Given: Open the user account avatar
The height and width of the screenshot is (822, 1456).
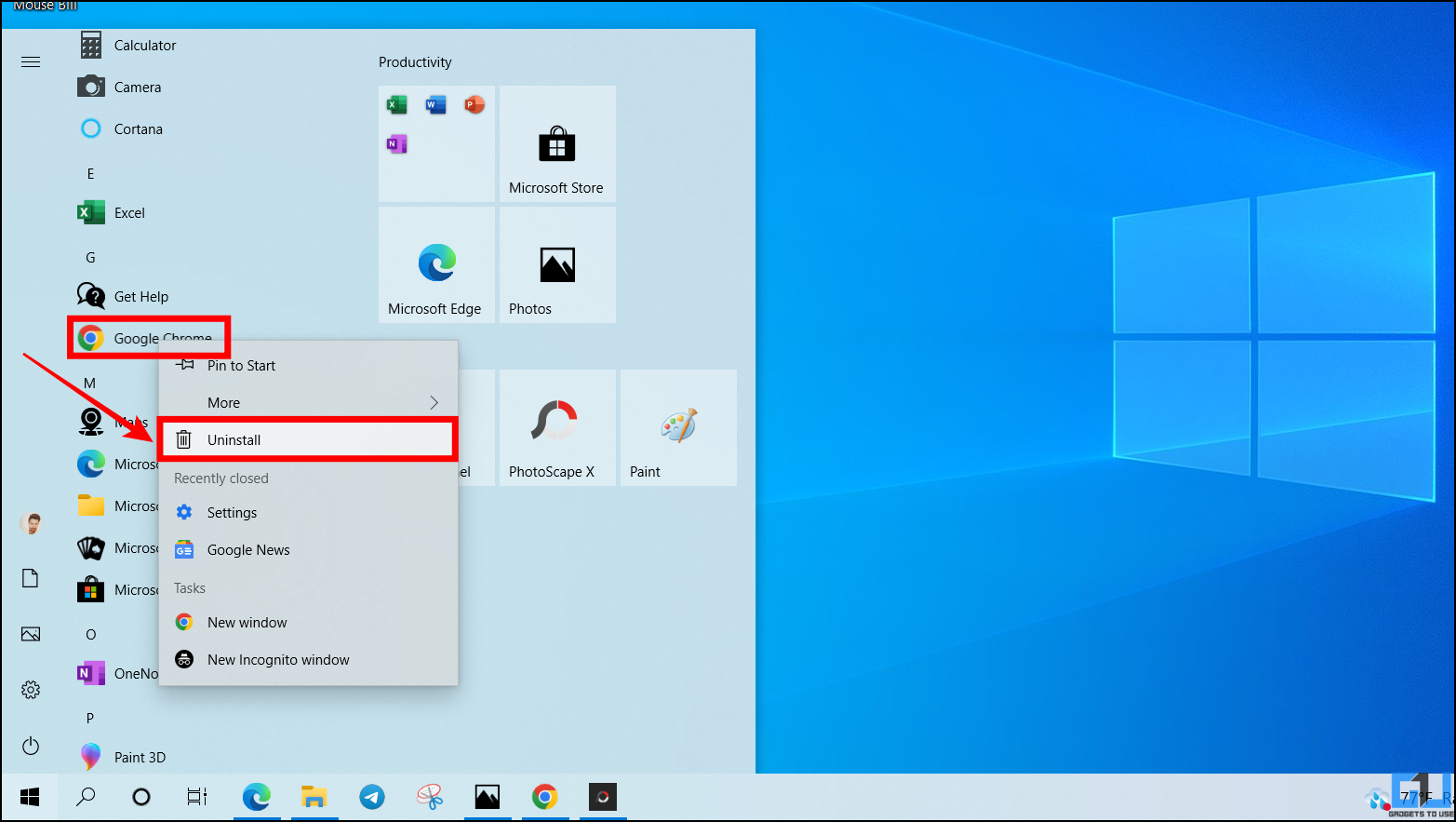Looking at the screenshot, I should (31, 523).
